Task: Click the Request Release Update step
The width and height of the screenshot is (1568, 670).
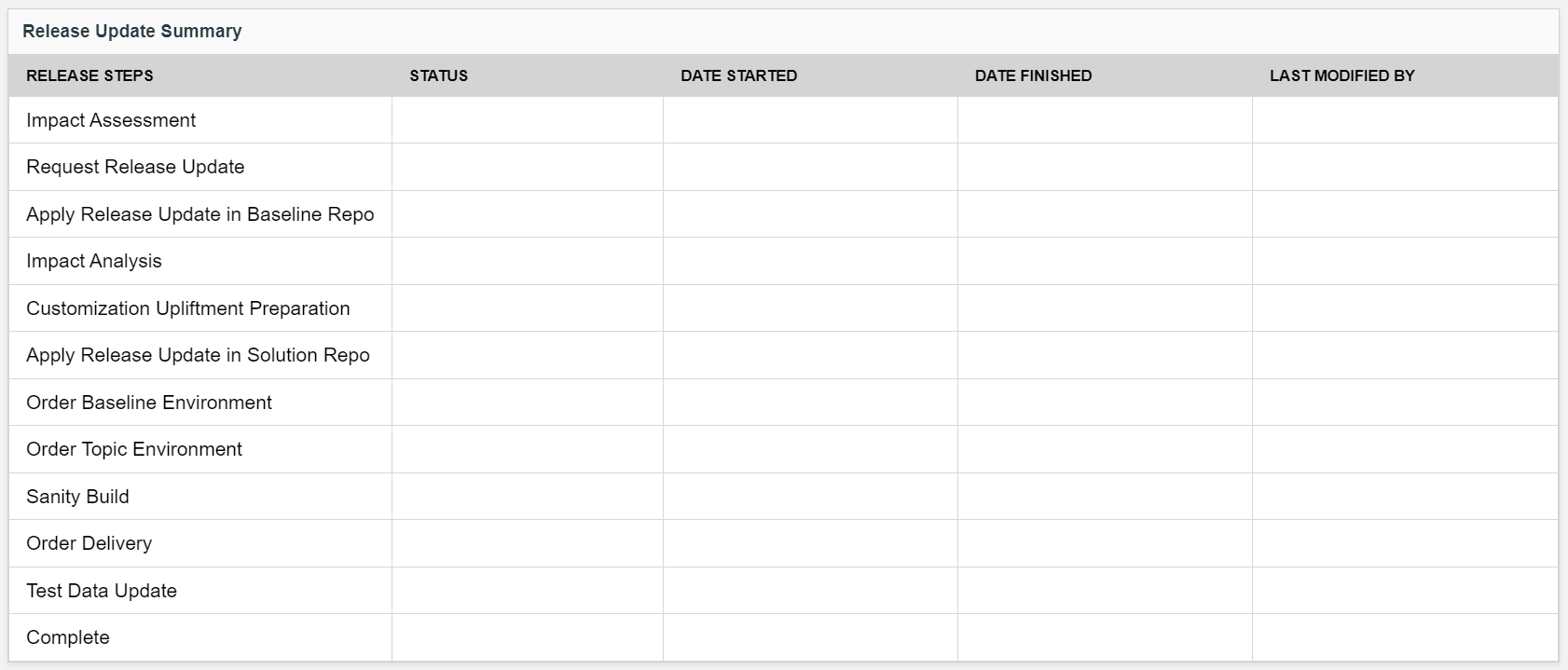Action: [x=135, y=167]
